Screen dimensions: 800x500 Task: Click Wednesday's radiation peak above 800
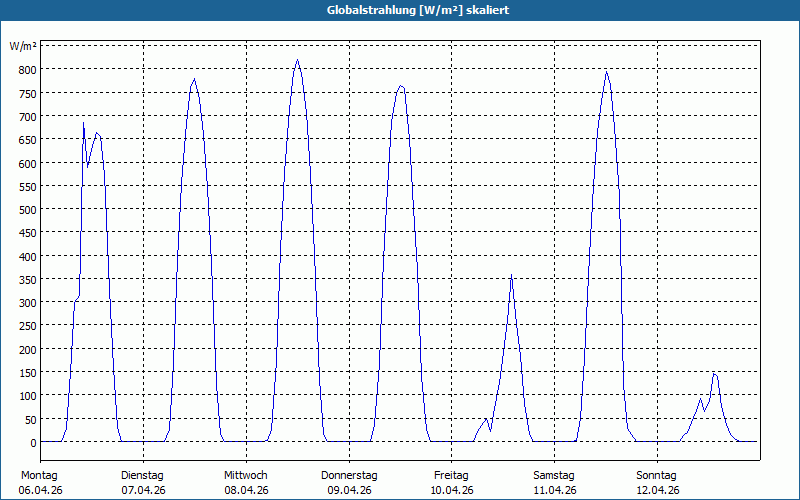pos(297,60)
